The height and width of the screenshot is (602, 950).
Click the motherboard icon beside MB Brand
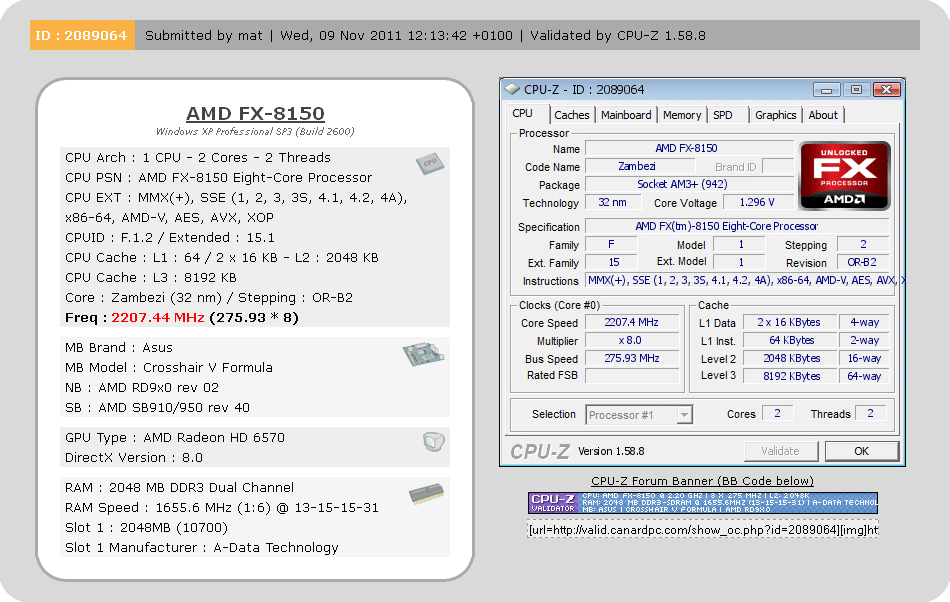coord(423,354)
